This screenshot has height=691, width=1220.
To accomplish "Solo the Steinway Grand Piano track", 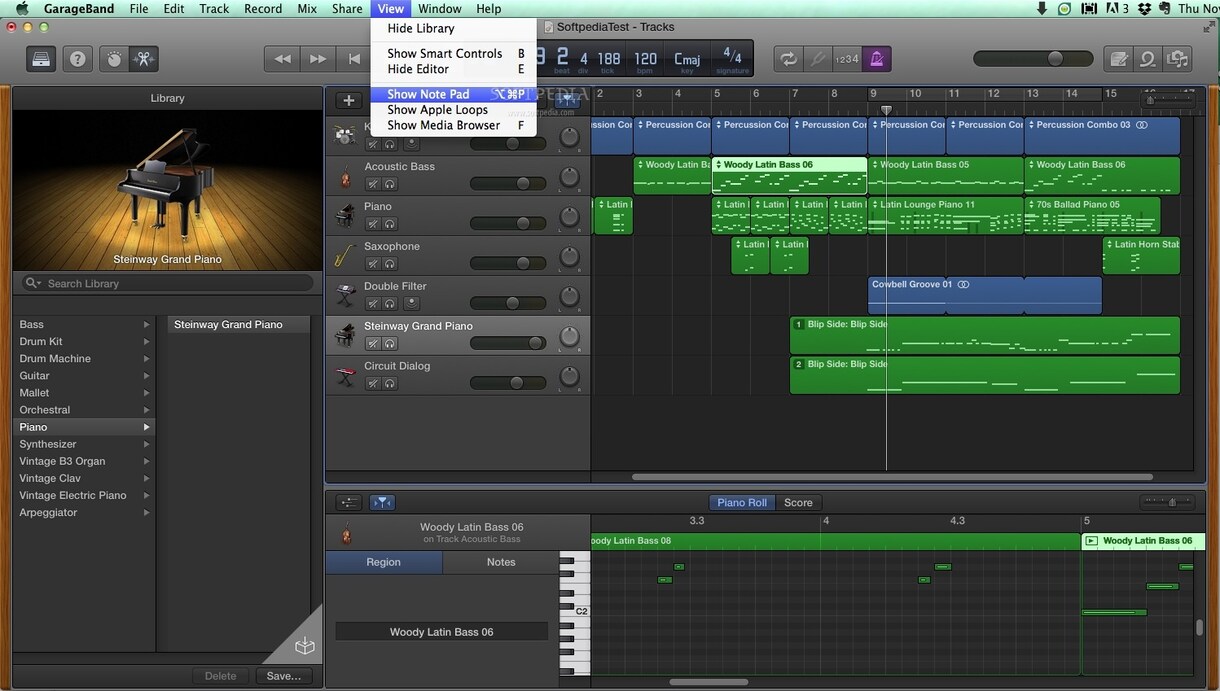I will pyautogui.click(x=390, y=343).
